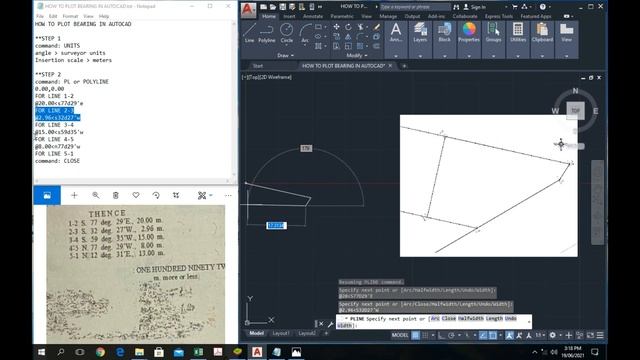640x360 pixels.
Task: Open the Annotation text panel
Action: tap(396, 33)
